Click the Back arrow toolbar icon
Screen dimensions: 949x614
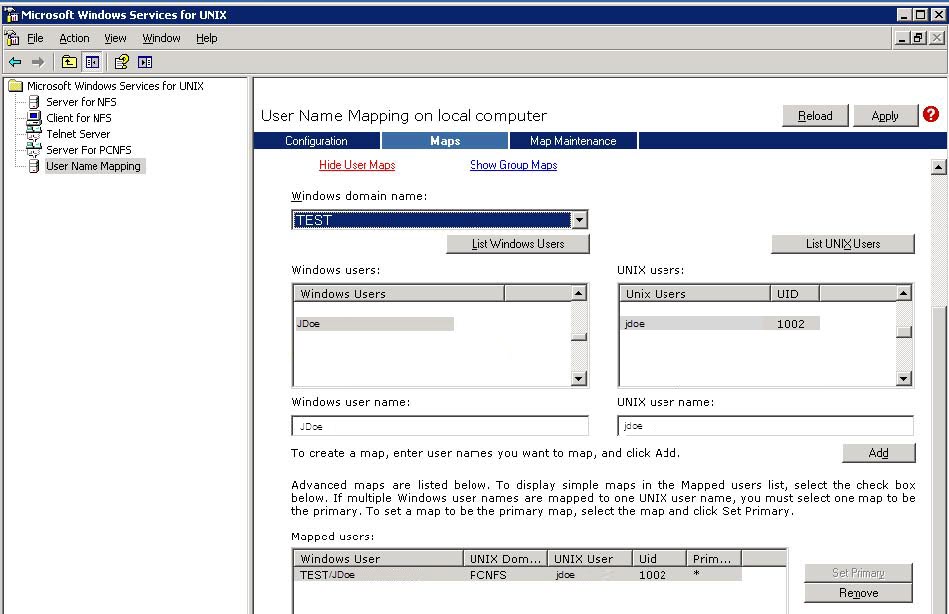pyautogui.click(x=15, y=62)
